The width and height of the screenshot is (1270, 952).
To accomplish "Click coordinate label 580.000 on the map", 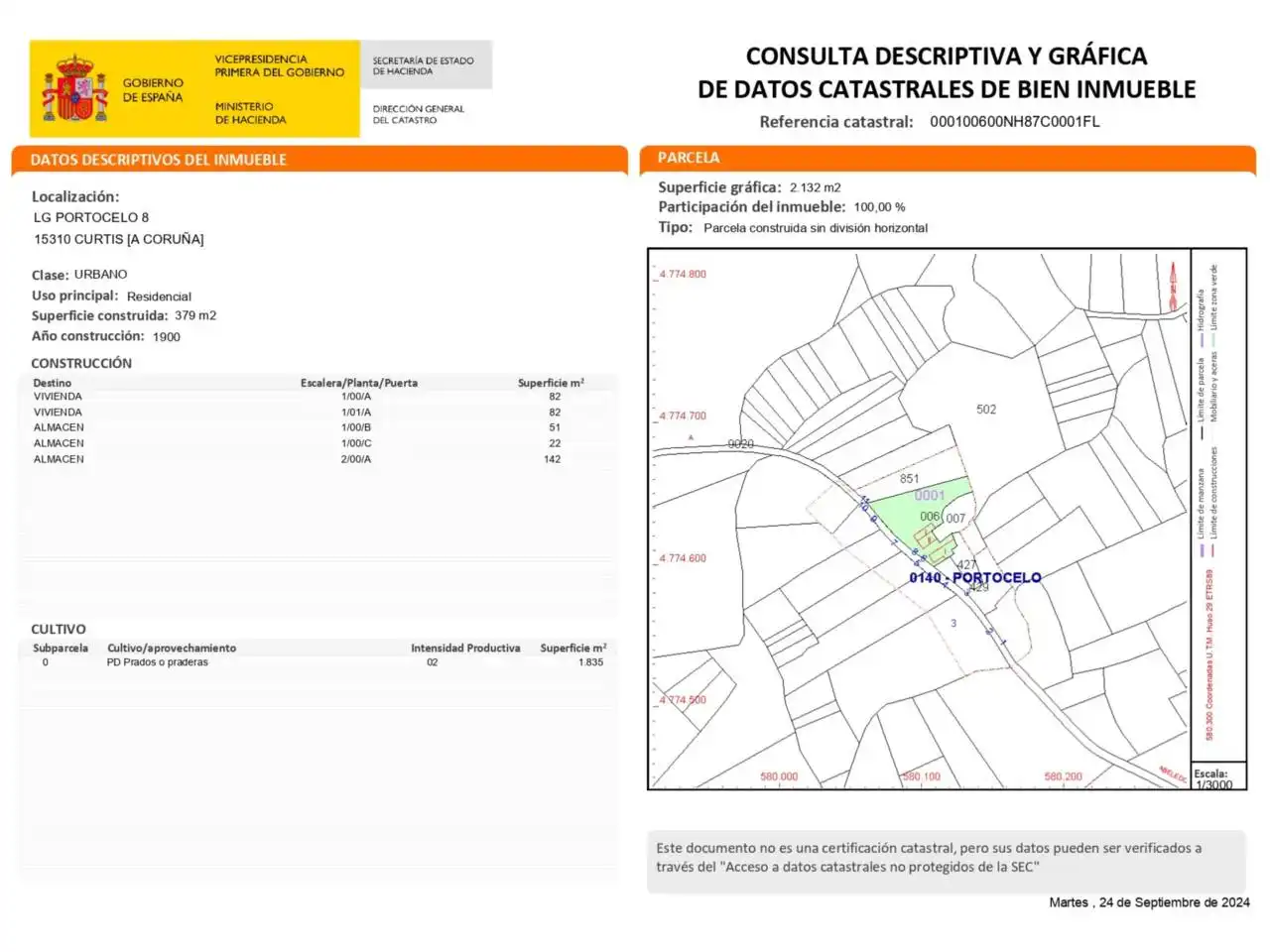I will point(779,776).
